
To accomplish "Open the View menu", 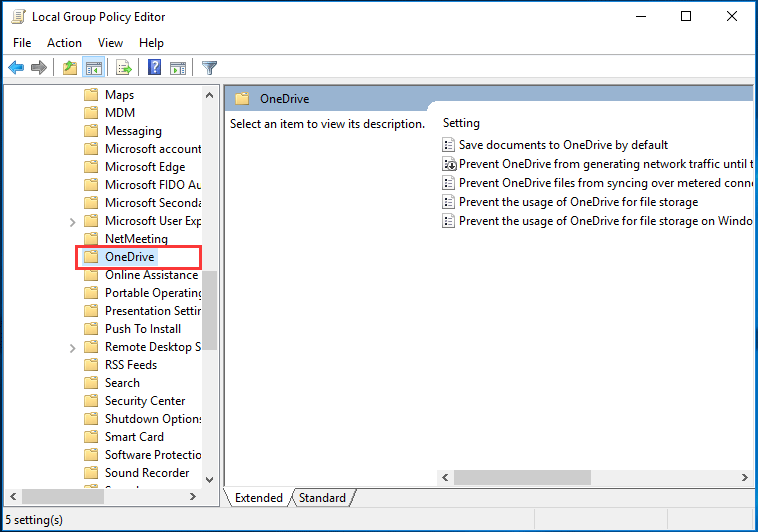I will pyautogui.click(x=110, y=43).
